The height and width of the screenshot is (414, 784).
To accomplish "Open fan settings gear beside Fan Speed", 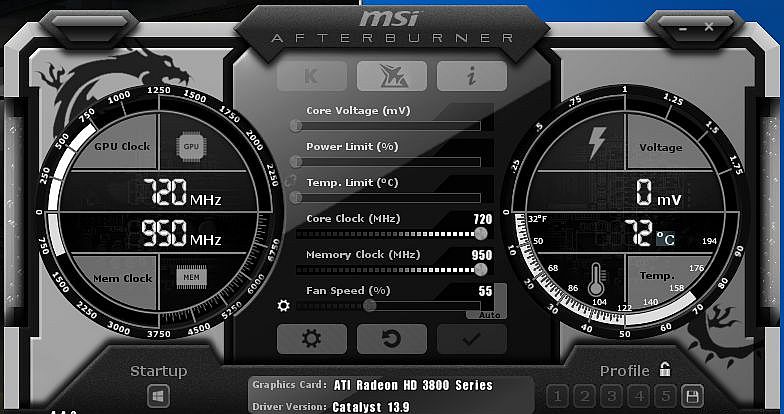I will click(x=284, y=306).
